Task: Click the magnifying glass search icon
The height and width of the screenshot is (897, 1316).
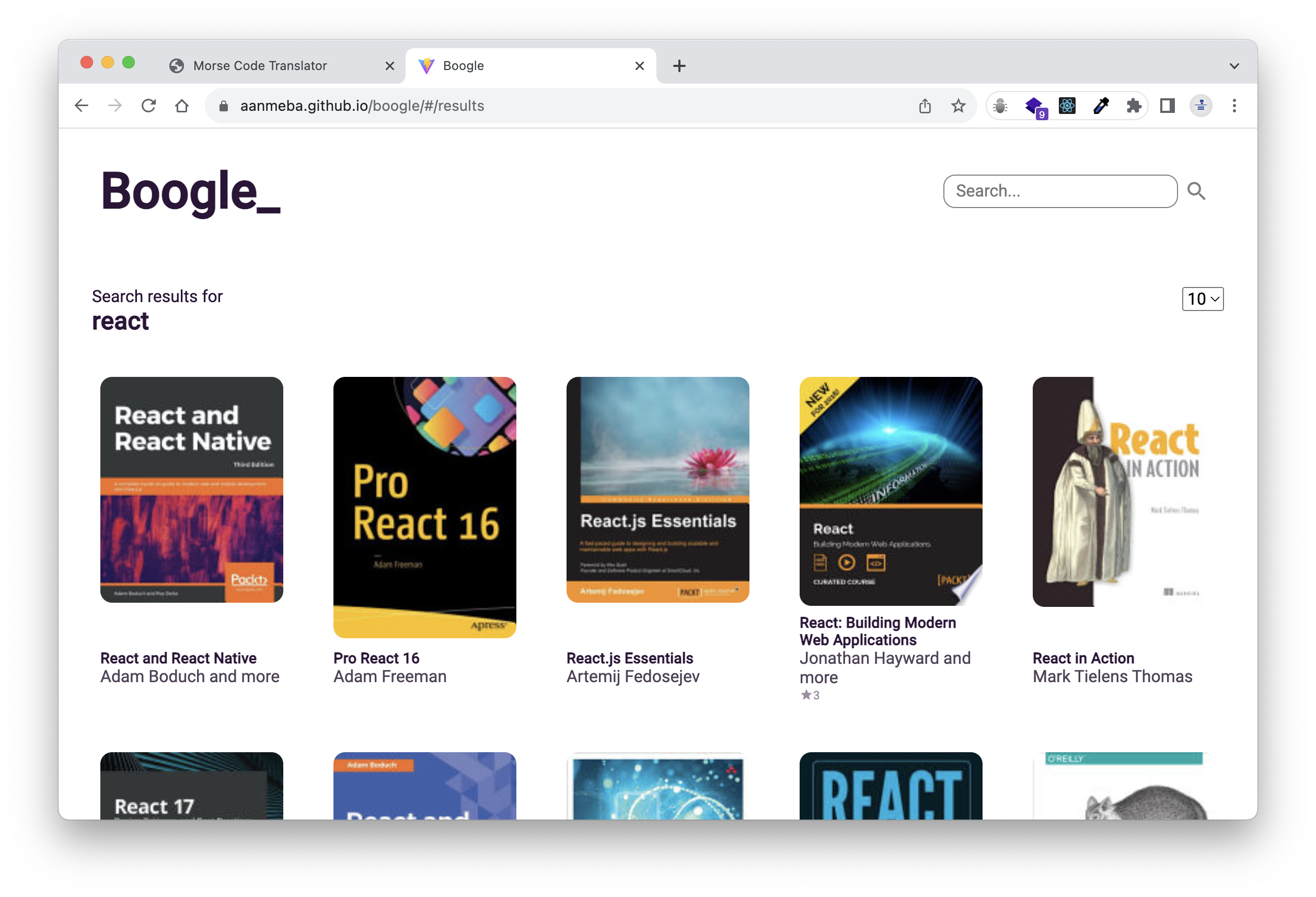Action: [1195, 191]
